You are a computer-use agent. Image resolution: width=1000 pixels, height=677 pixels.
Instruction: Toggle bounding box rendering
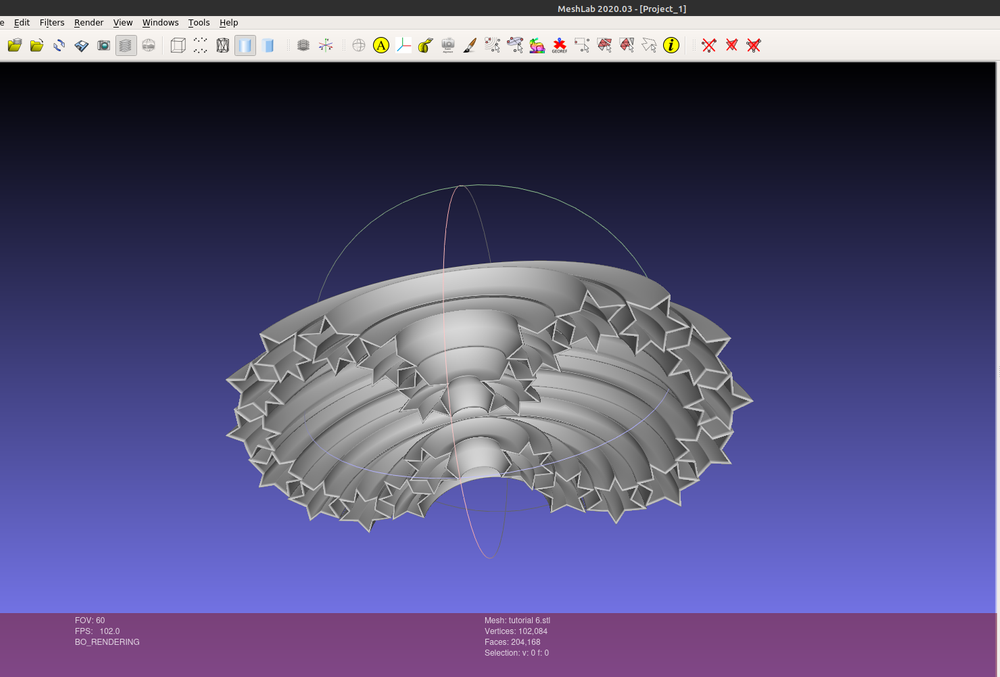pyautogui.click(x=178, y=45)
